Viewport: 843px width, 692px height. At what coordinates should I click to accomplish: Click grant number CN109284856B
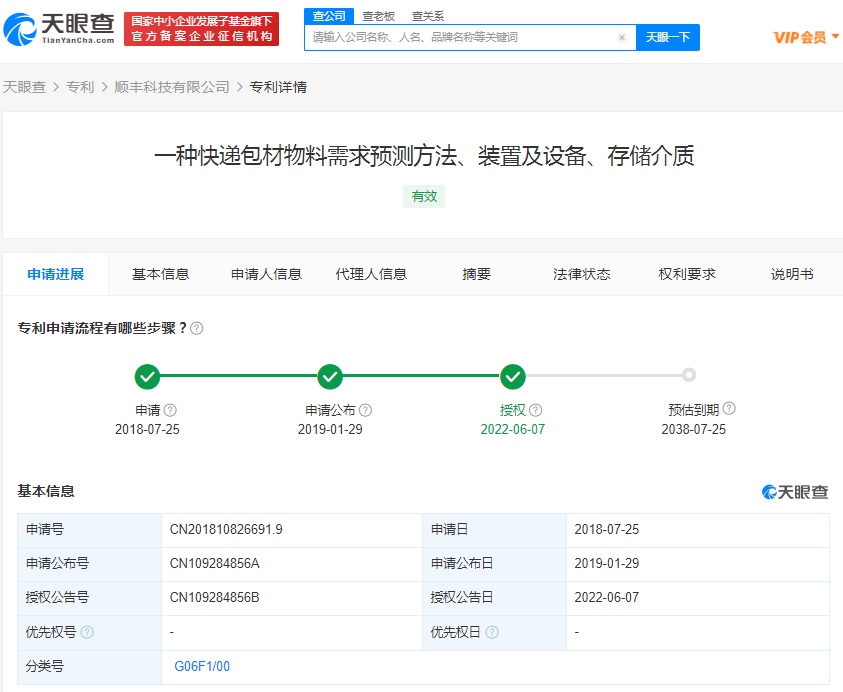tap(215, 597)
